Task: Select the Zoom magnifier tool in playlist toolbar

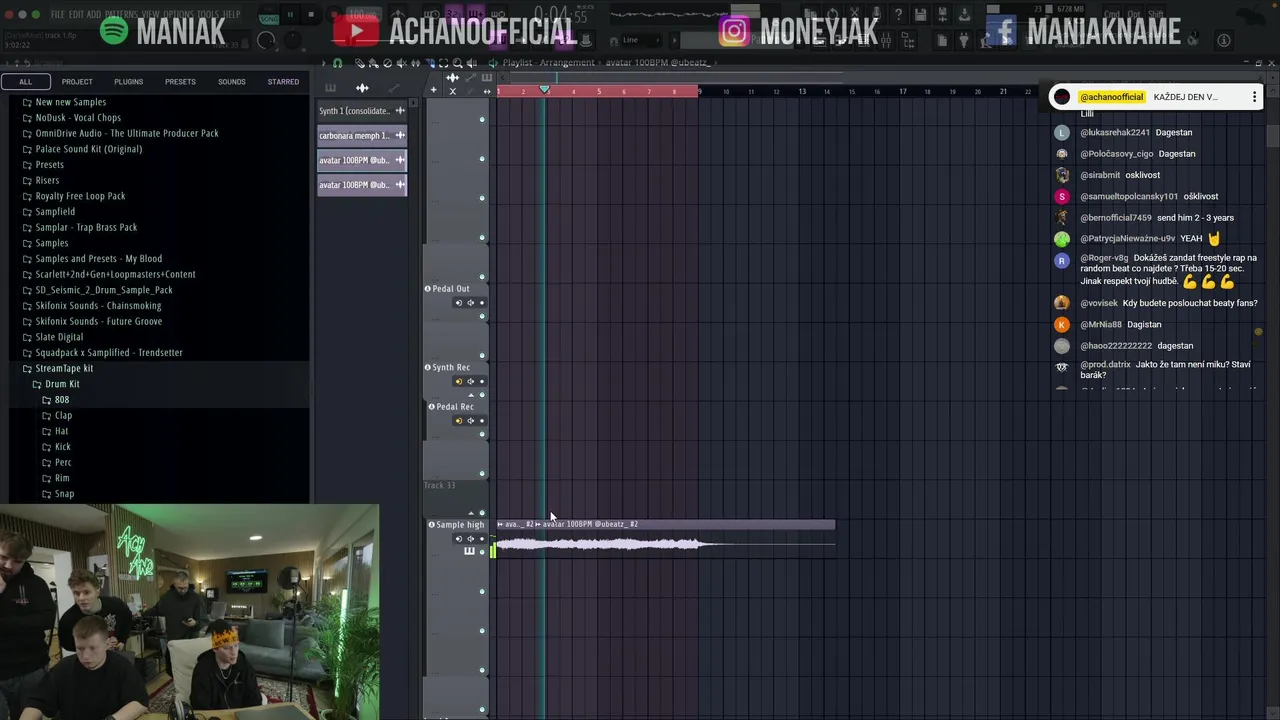Action: click(457, 63)
